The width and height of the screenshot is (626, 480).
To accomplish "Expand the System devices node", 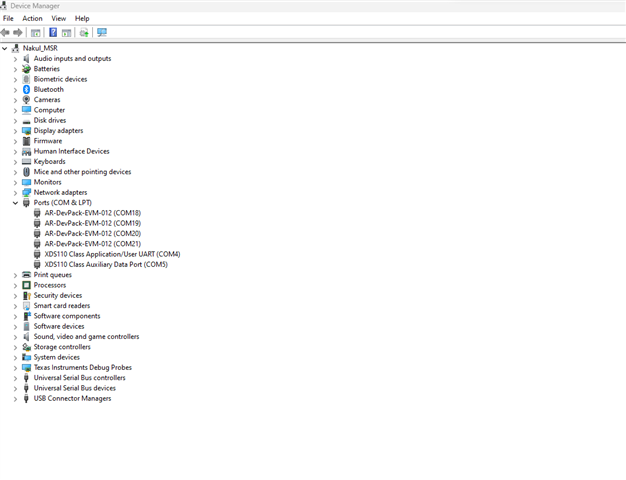I will [15, 357].
